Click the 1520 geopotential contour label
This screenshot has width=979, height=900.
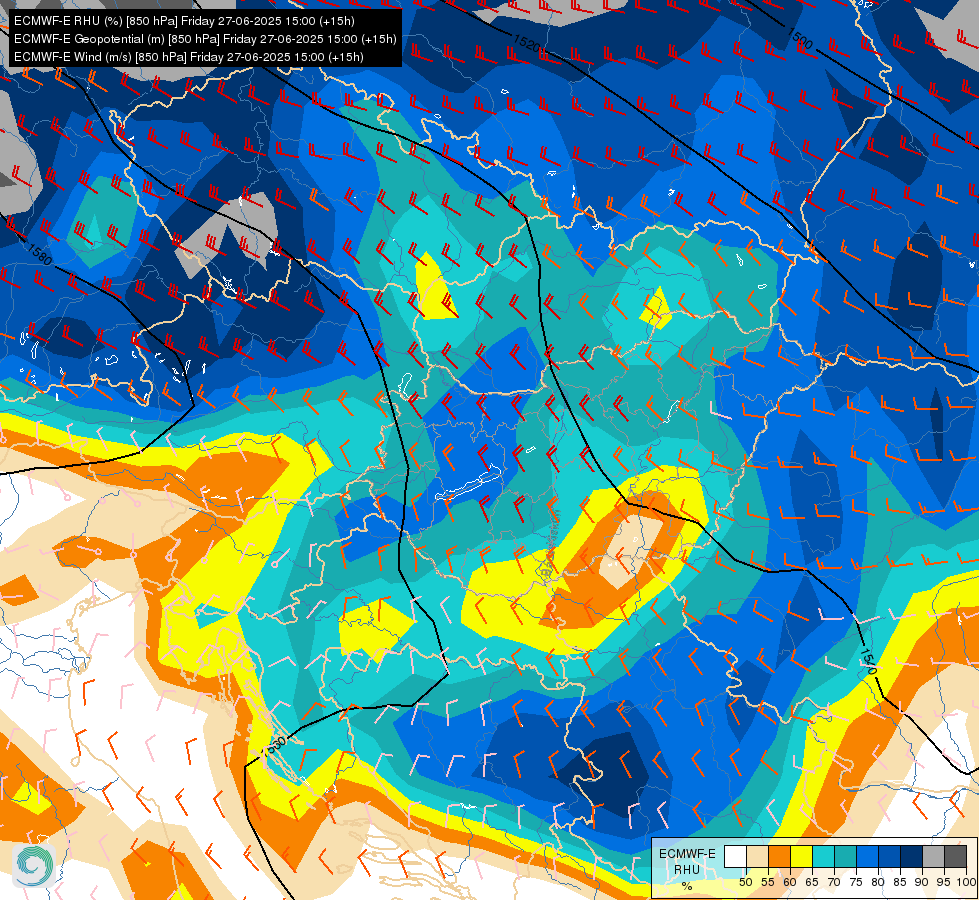point(526,43)
